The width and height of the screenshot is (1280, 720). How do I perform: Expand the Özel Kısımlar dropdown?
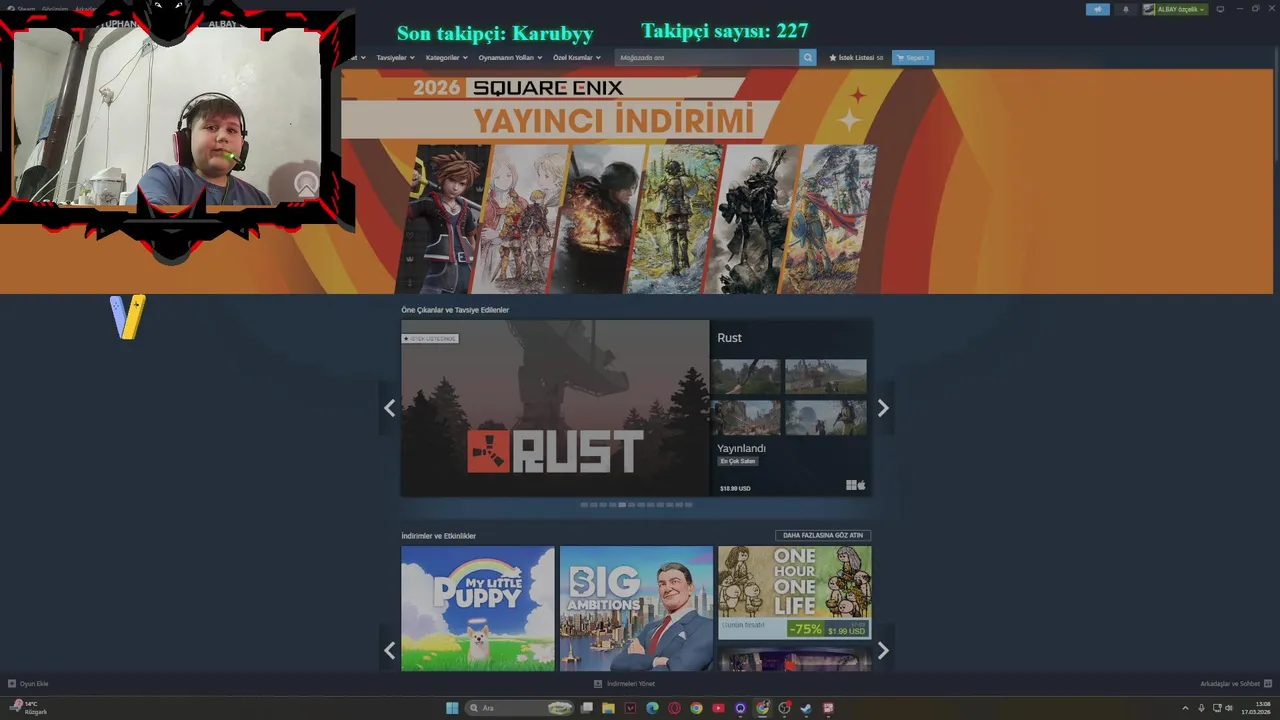click(577, 57)
